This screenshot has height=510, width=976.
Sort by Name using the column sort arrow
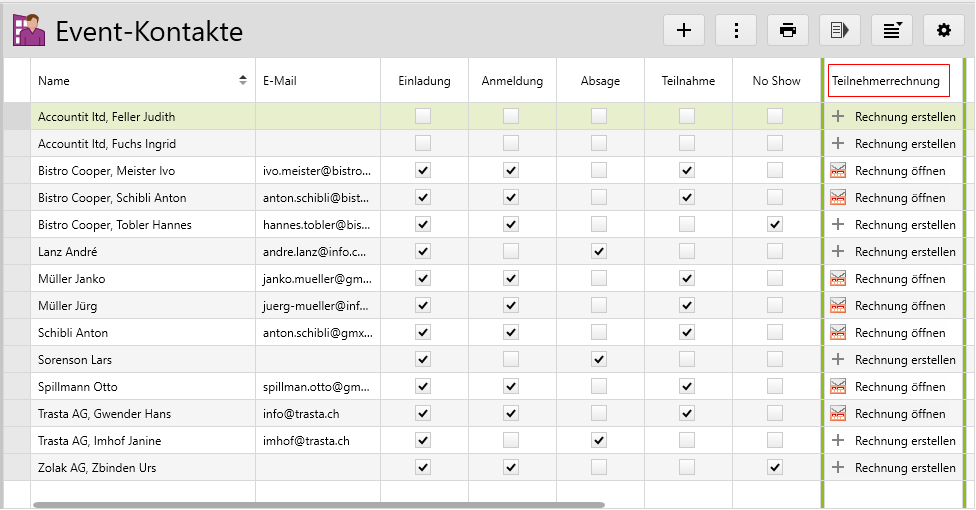243,81
